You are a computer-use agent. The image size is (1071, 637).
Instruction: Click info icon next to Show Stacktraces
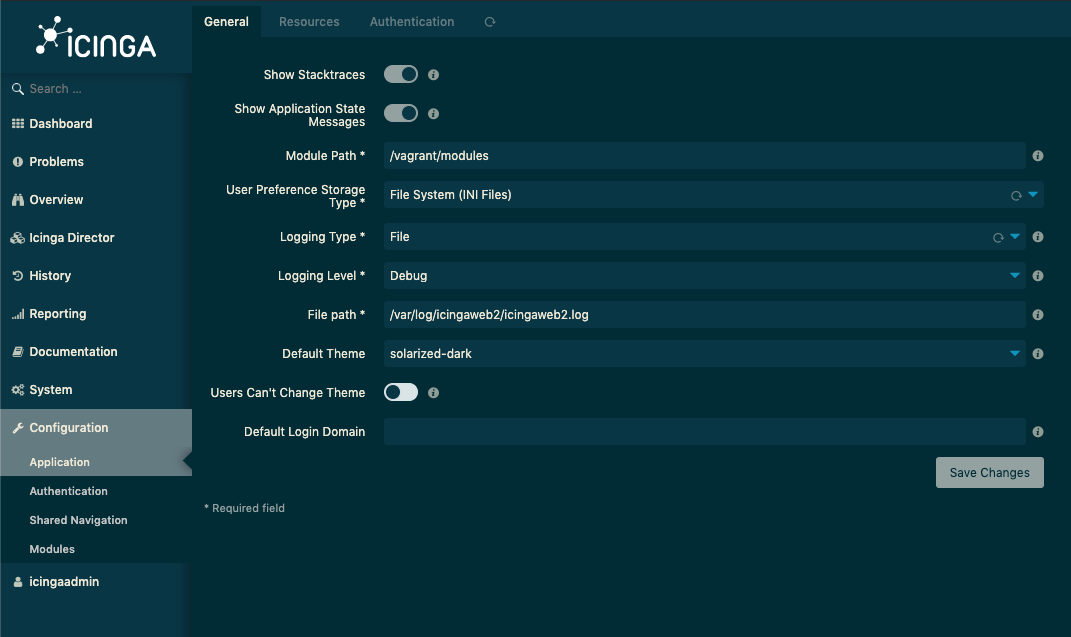coord(433,74)
